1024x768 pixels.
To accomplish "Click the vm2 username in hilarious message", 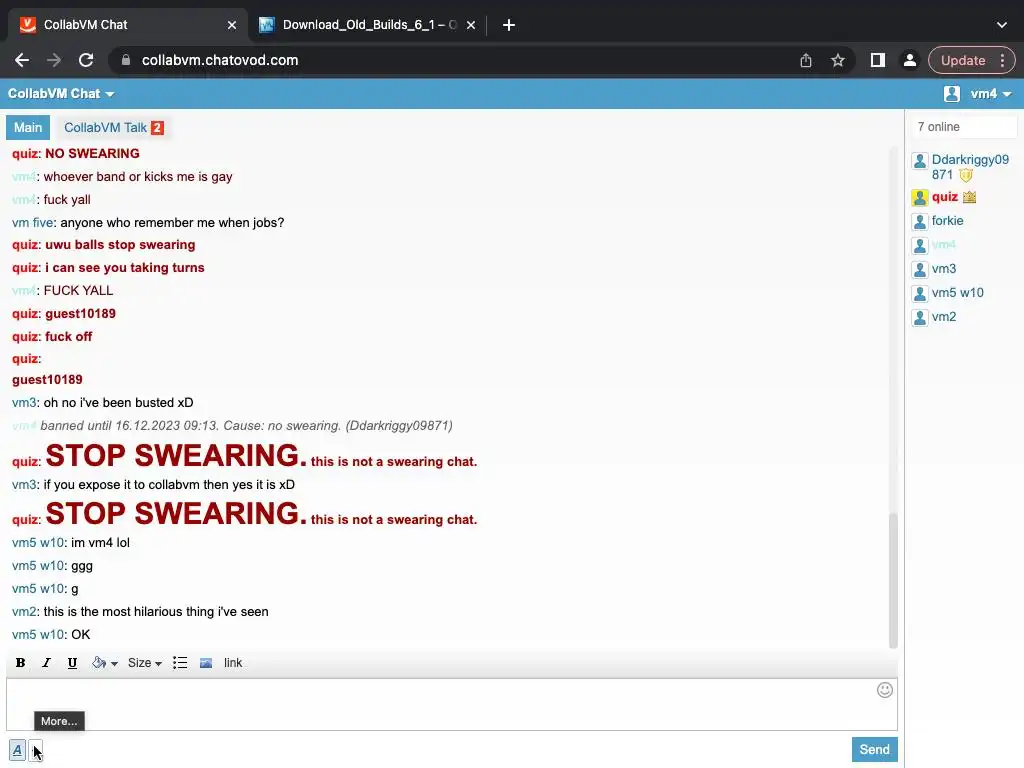I will 24,612.
